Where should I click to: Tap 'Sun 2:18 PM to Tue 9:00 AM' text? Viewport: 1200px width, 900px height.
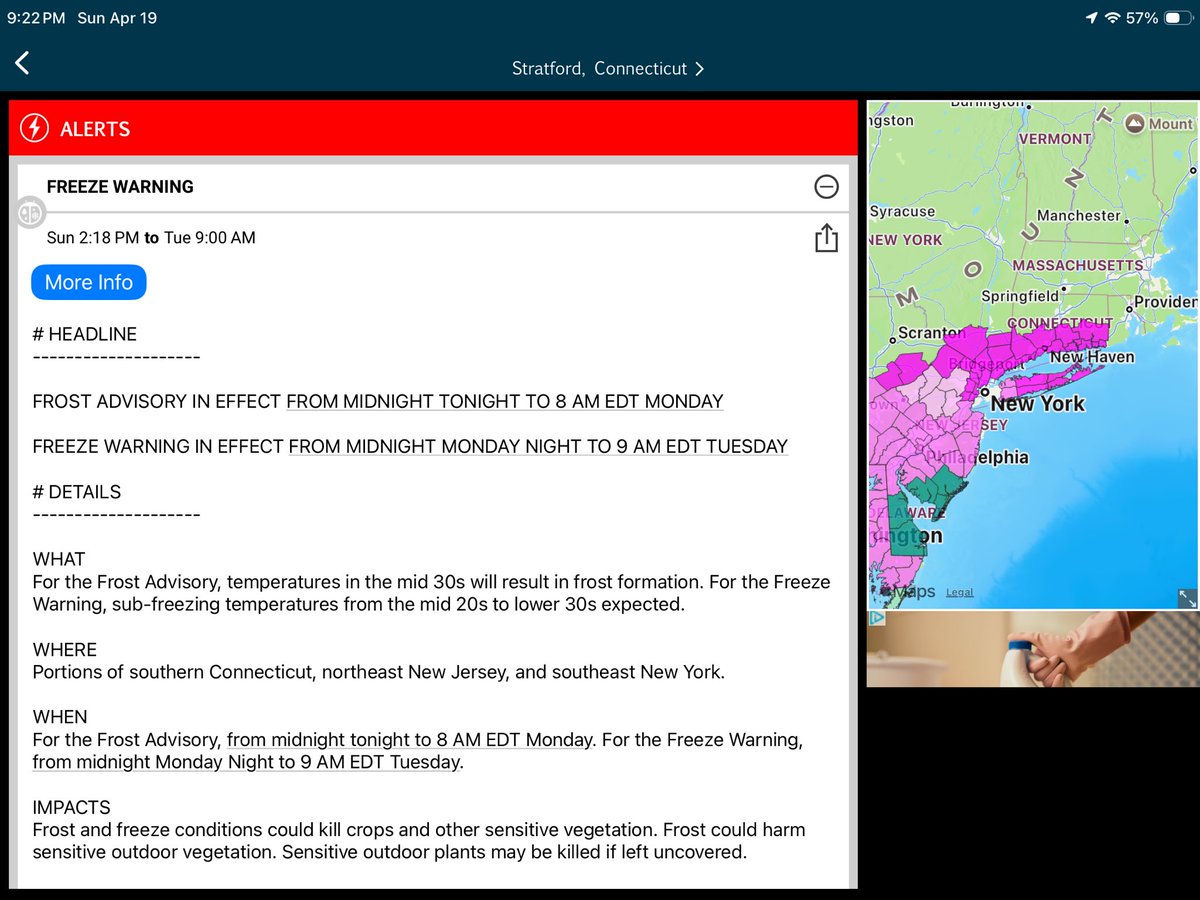point(151,238)
